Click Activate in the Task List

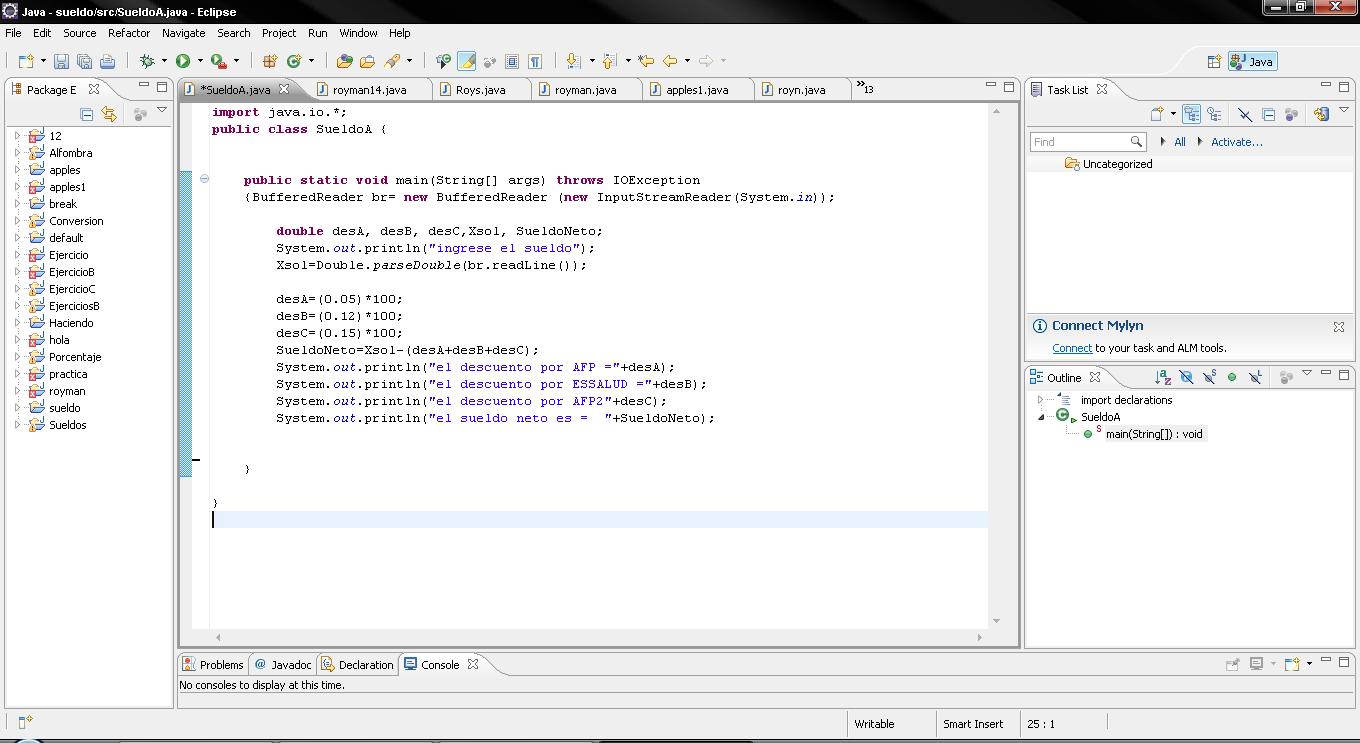coord(1237,141)
